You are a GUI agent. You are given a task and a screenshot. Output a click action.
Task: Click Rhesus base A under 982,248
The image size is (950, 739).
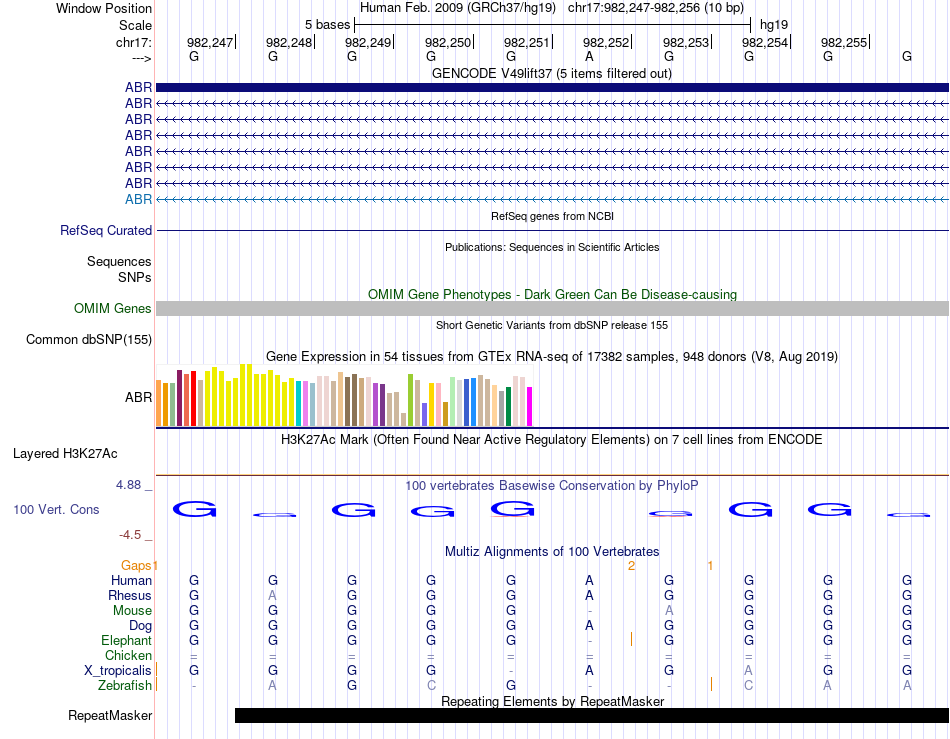(x=273, y=595)
